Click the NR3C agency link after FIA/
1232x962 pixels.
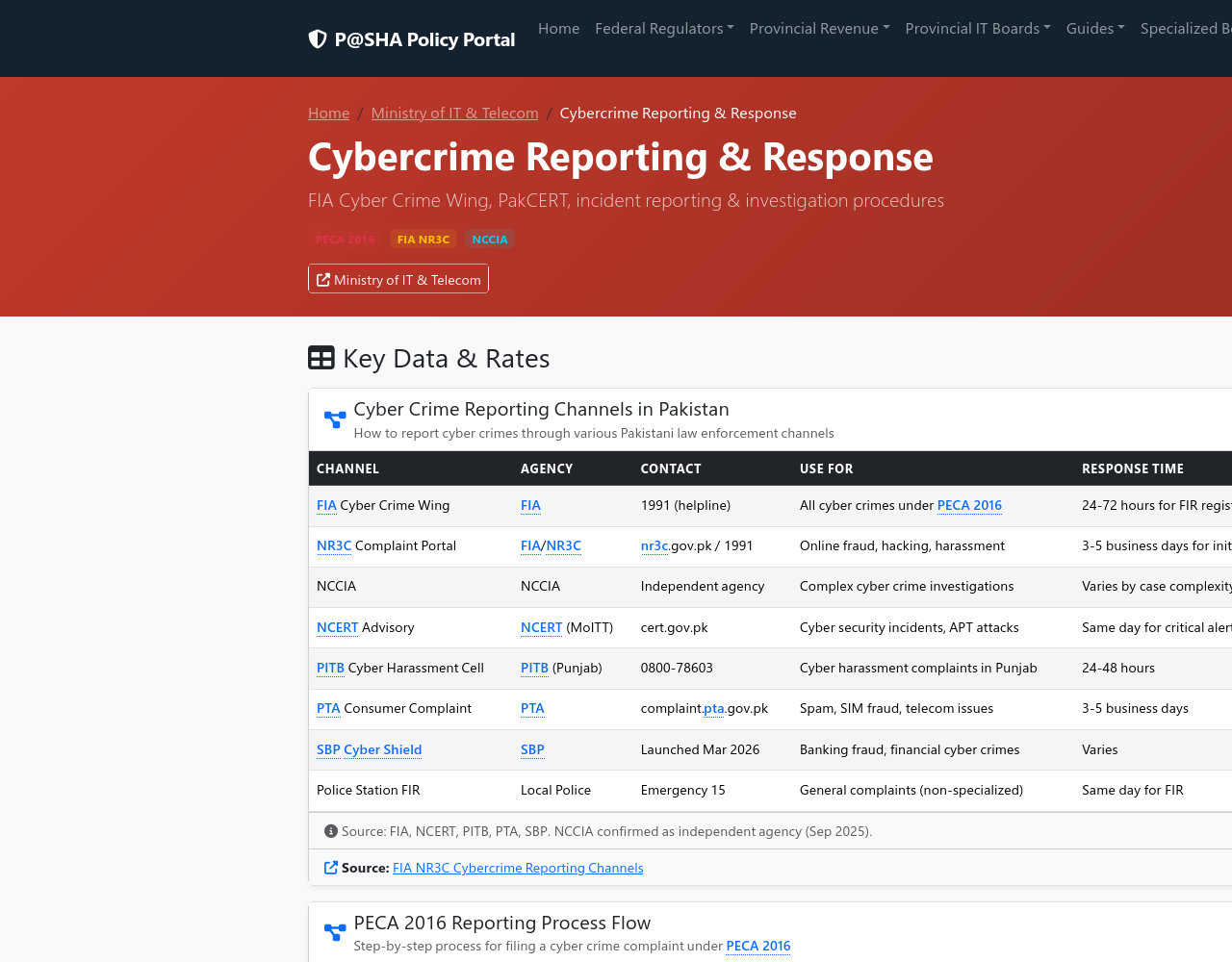564,545
